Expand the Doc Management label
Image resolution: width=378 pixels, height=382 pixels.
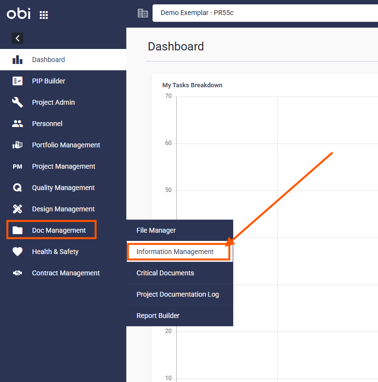pyautogui.click(x=59, y=230)
